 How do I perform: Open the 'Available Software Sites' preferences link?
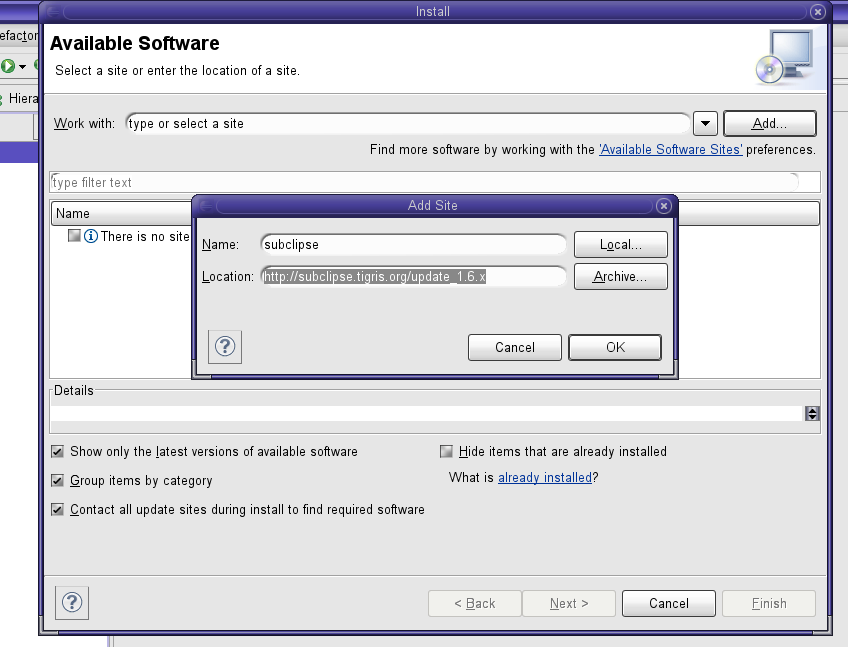[670, 150]
